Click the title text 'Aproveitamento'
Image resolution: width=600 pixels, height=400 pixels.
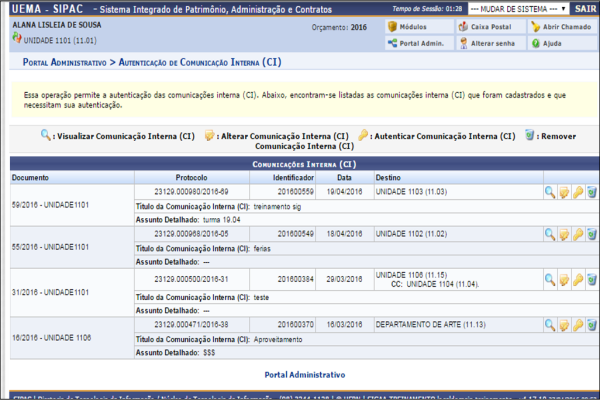click(x=278, y=340)
